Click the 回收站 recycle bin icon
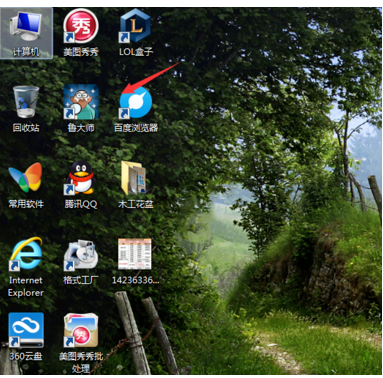The image size is (383, 378). point(26,102)
